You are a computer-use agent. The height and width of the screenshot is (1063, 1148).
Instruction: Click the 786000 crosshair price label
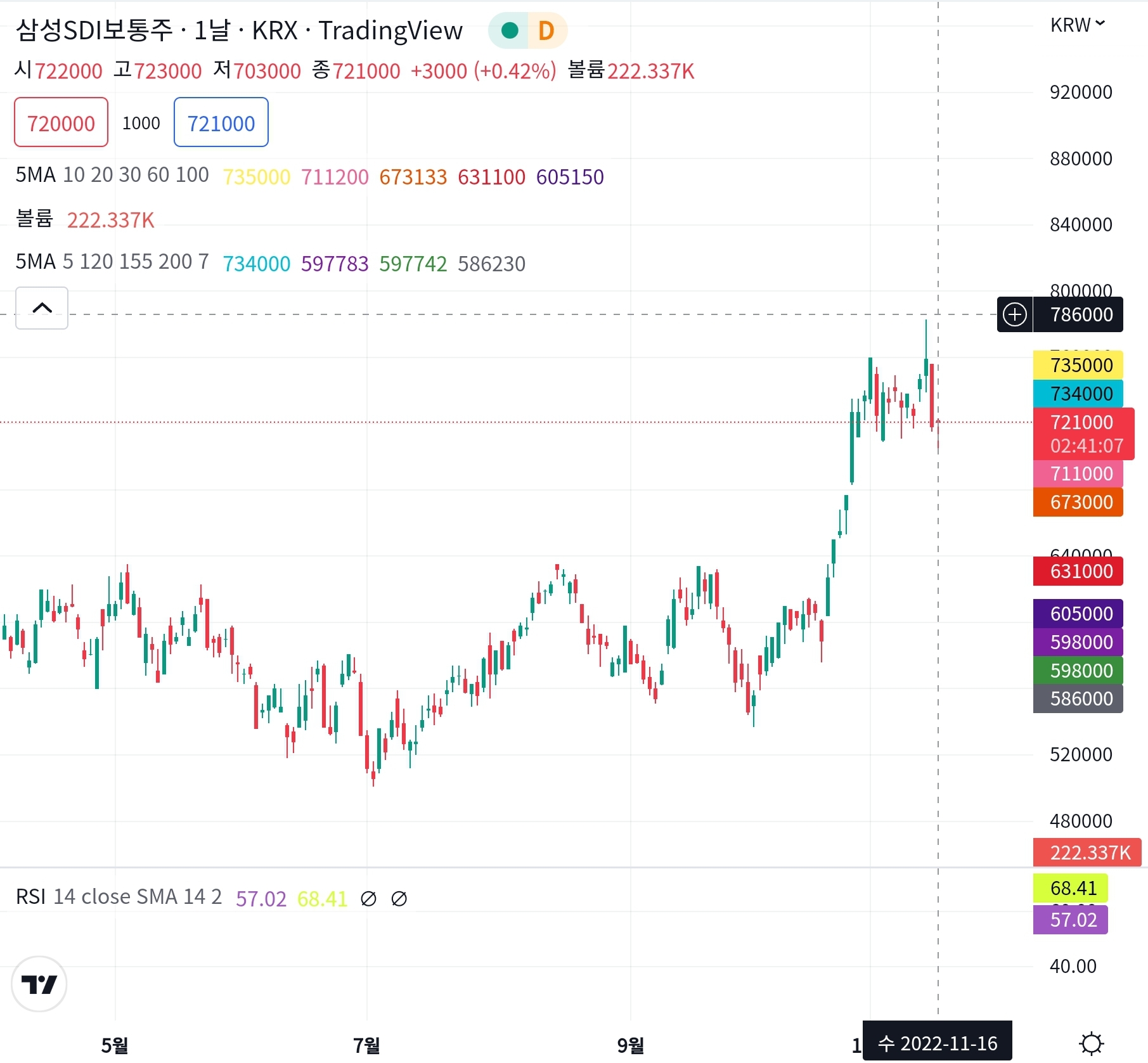(x=1078, y=314)
